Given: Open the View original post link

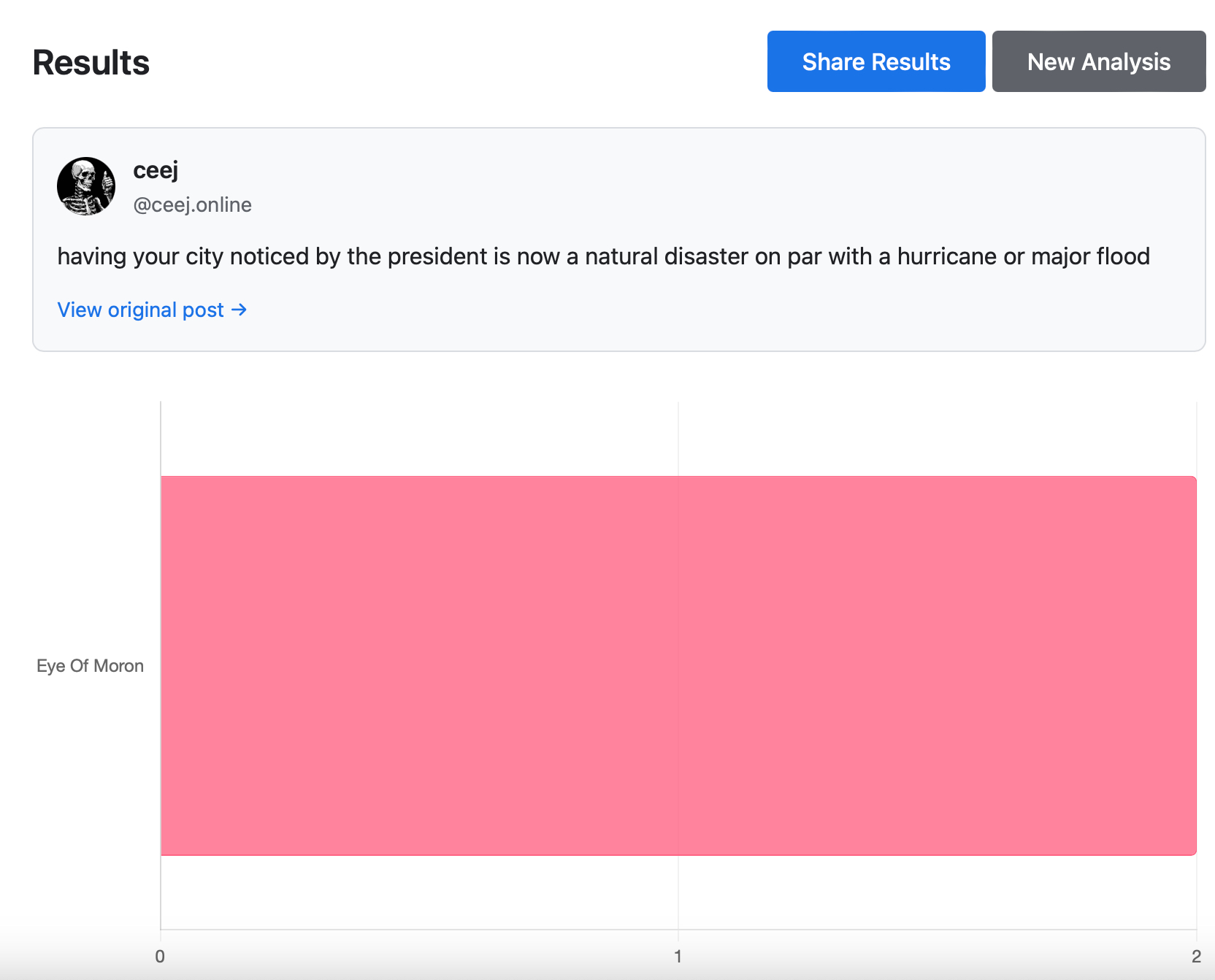Looking at the screenshot, I should [x=141, y=310].
